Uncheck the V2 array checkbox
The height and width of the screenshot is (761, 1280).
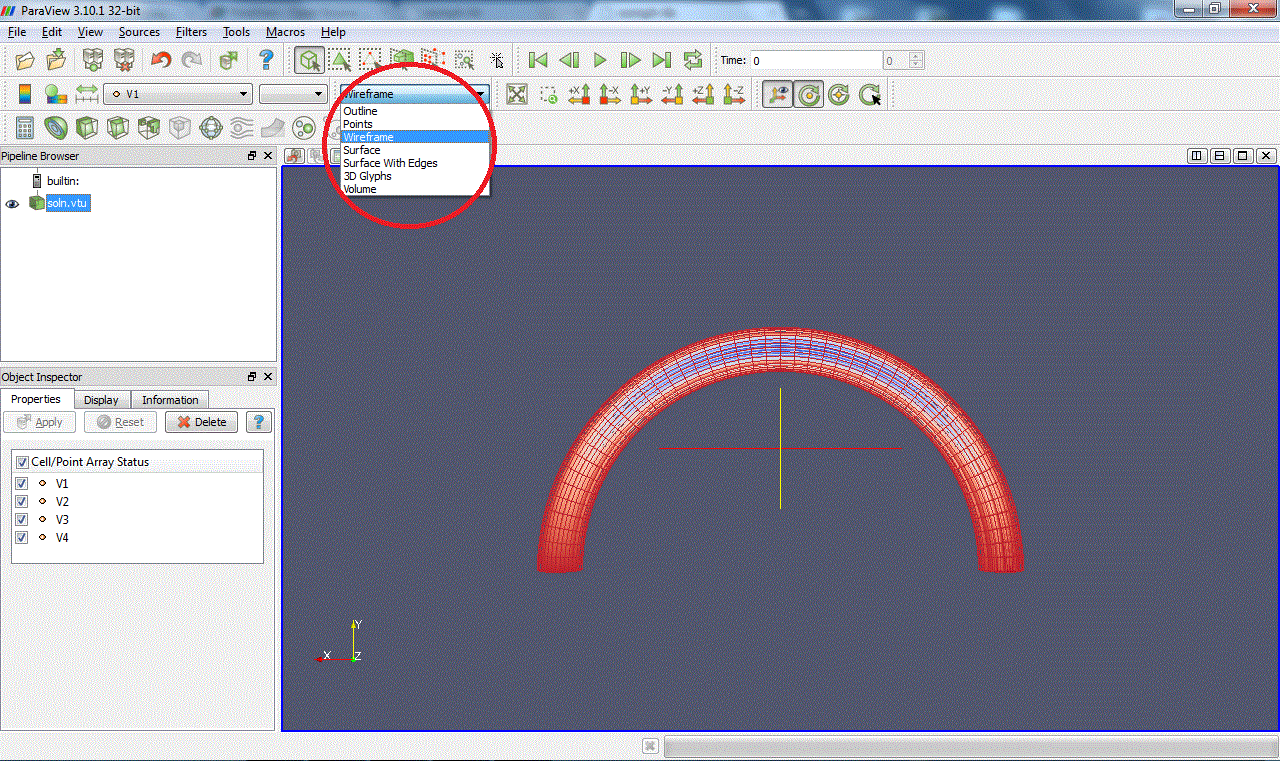click(22, 502)
